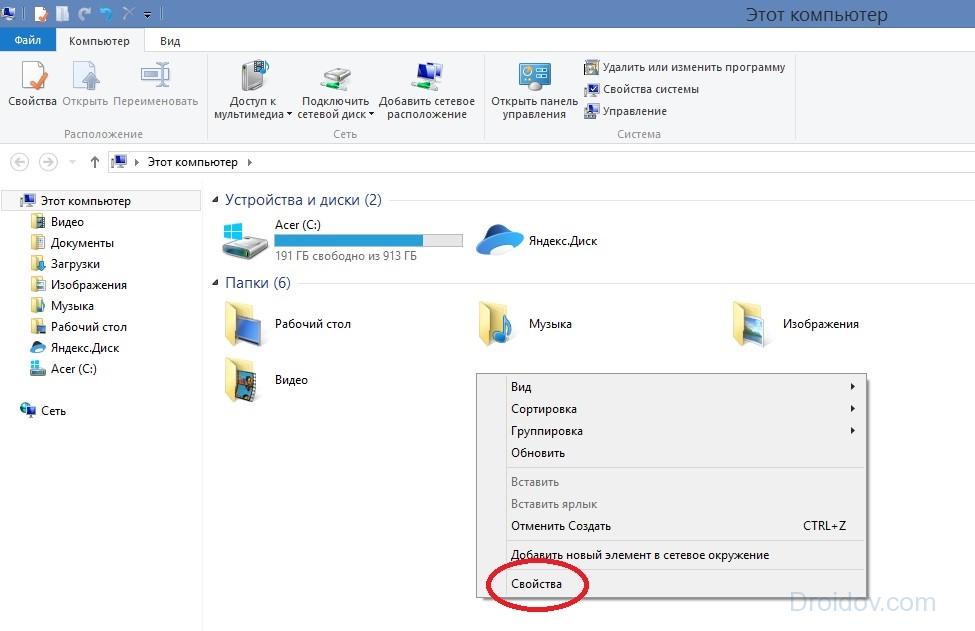
Task: Click the text 191 ГБ свободно из 913 ГБ
Action: (x=346, y=256)
